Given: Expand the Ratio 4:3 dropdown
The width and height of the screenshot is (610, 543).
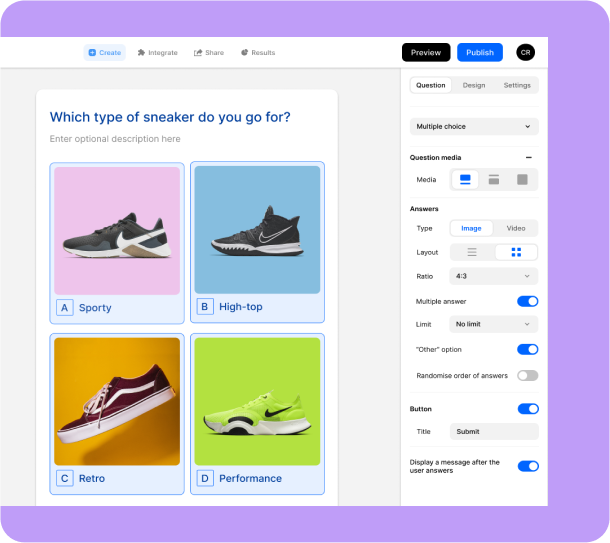Looking at the screenshot, I should click(494, 275).
